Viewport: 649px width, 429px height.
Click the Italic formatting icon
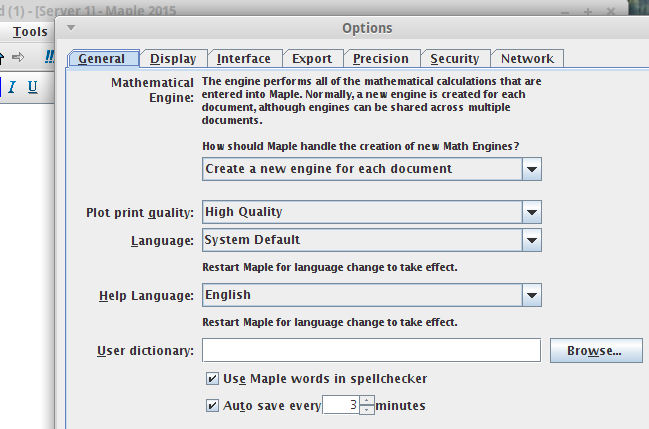point(12,87)
